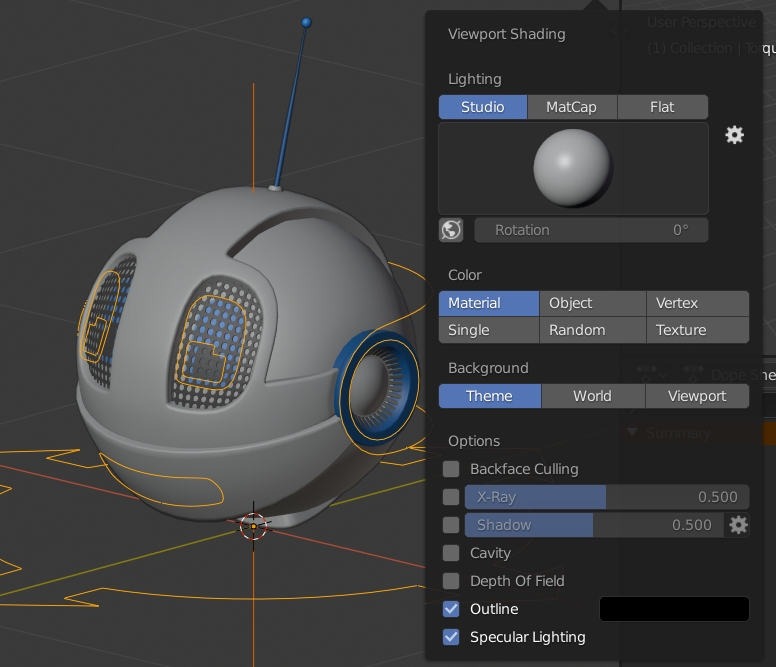The width and height of the screenshot is (776, 667).
Task: Set color mode to Material
Action: [488, 303]
